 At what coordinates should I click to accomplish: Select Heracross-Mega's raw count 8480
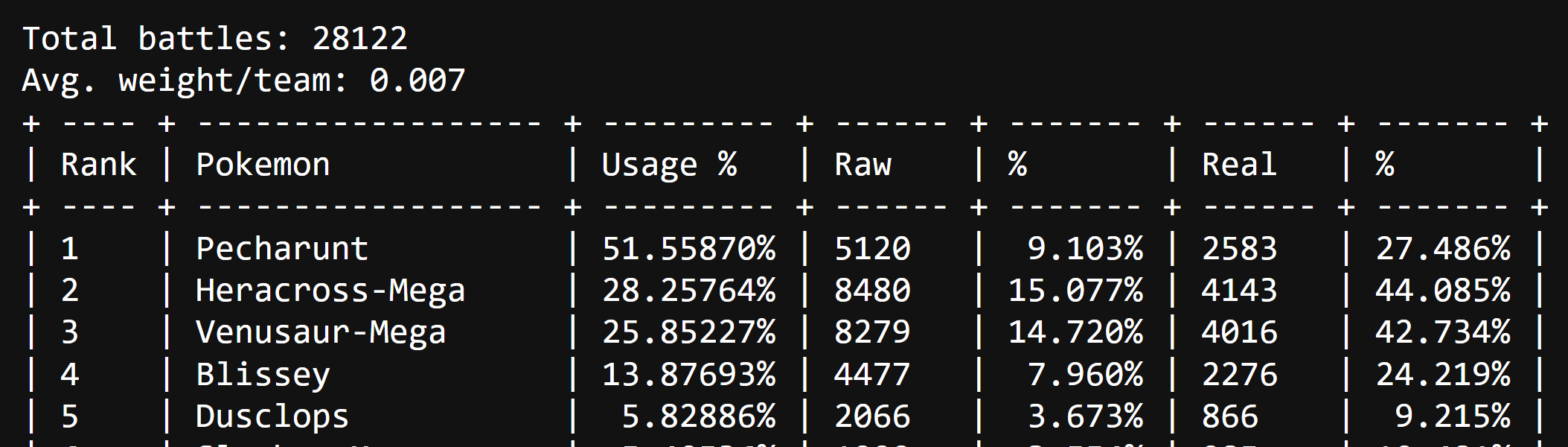[872, 291]
